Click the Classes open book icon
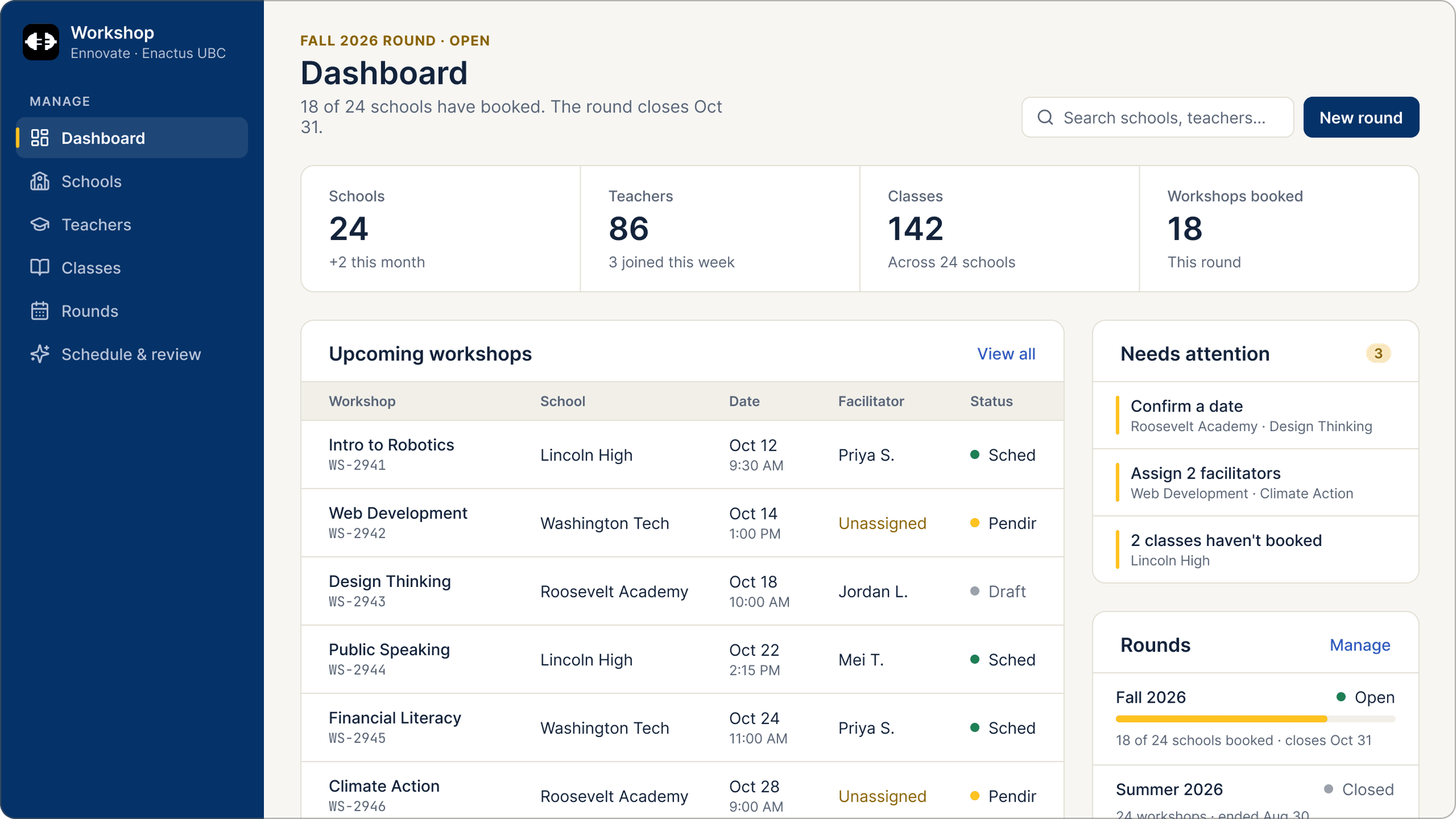Viewport: 1456px width, 819px height. [x=40, y=268]
